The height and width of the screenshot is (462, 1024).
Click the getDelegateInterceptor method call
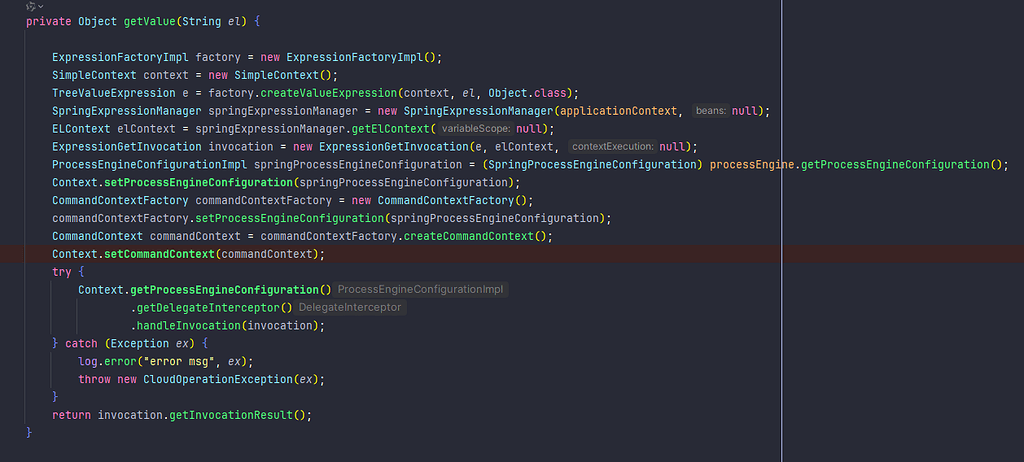(x=208, y=307)
